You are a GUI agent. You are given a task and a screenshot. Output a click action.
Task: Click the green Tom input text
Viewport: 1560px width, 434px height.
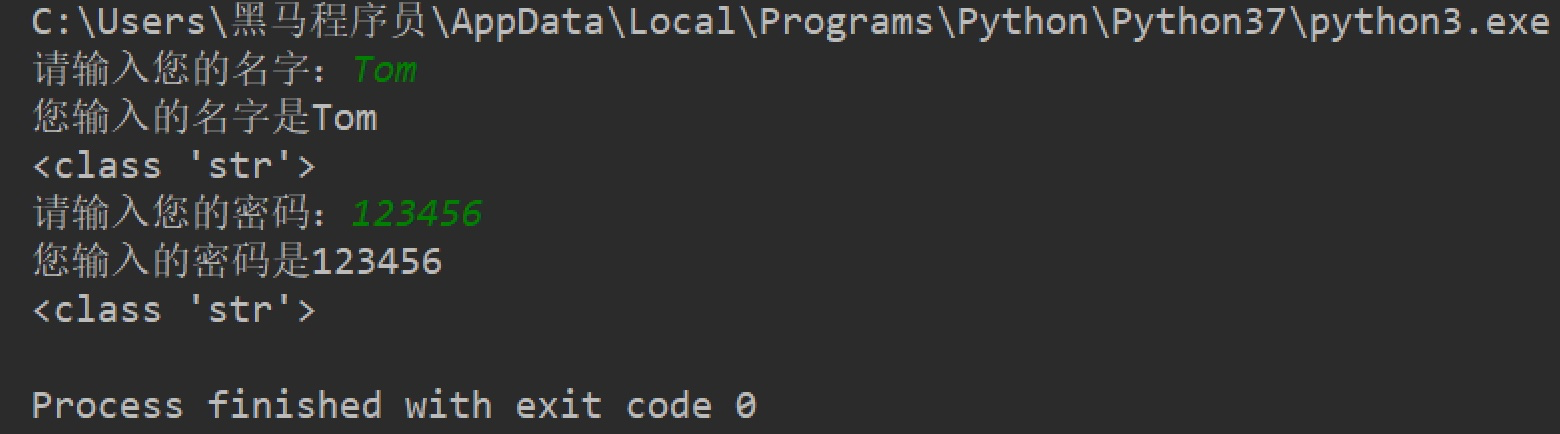[x=384, y=70]
